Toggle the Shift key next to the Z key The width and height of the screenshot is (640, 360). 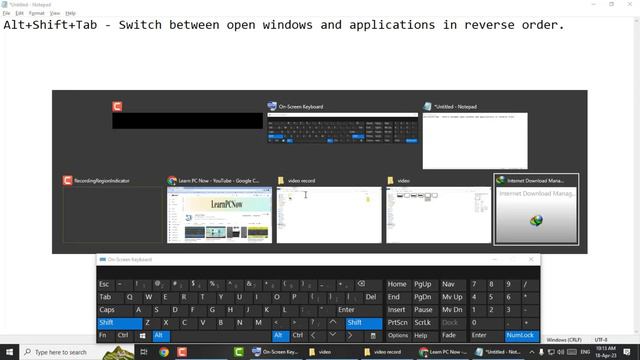(x=120, y=322)
